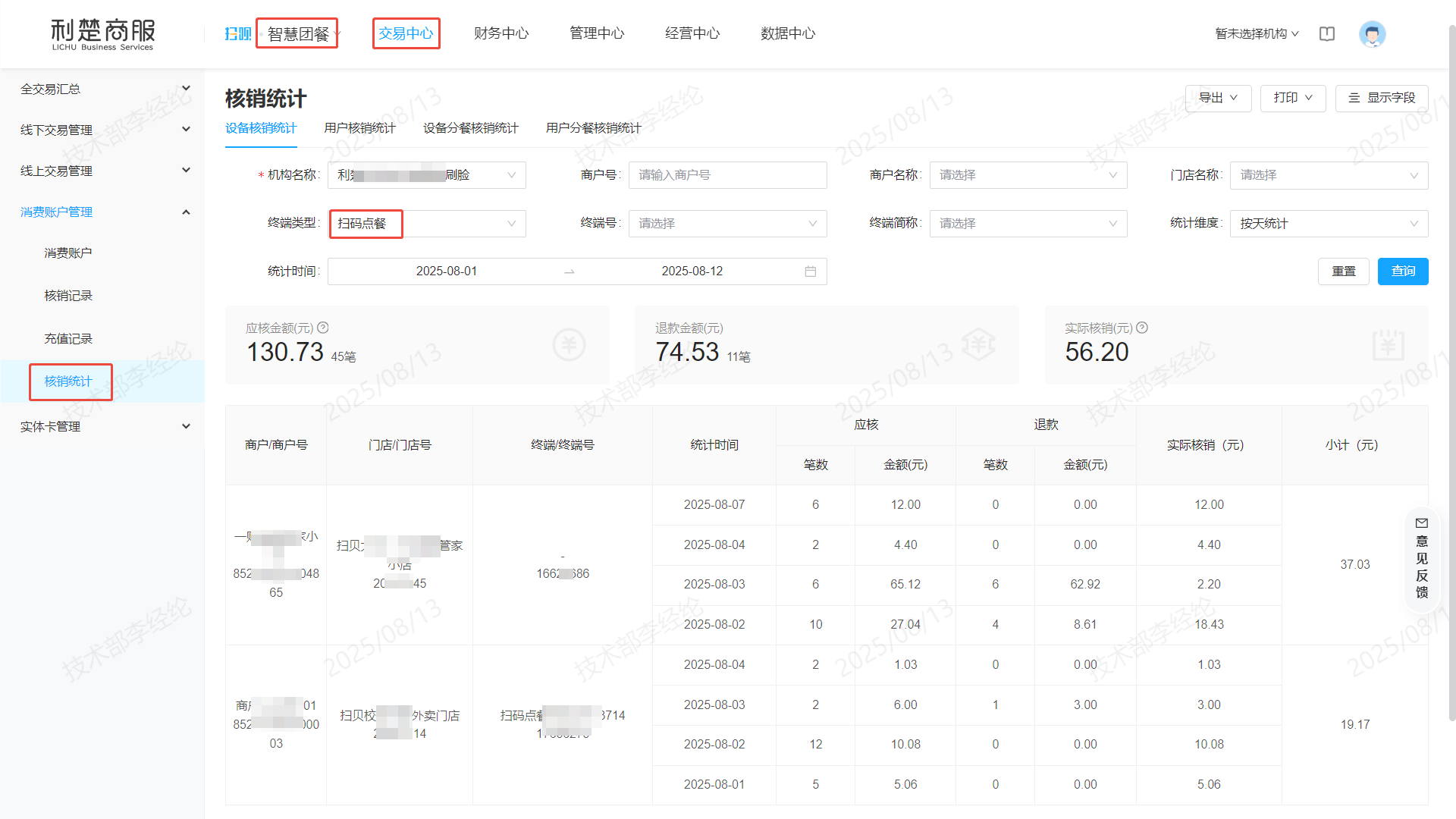Click help icon beside 应核金额

tap(323, 328)
